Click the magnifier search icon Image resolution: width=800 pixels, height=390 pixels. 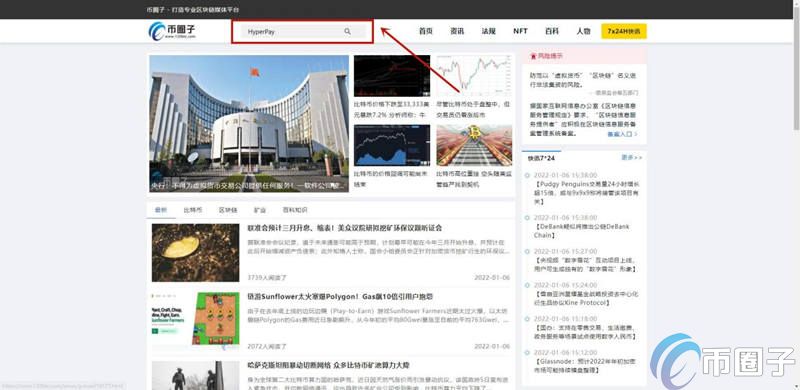(x=347, y=32)
